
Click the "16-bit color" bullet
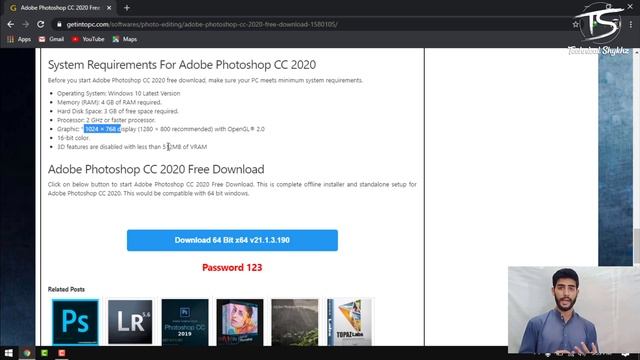(x=73, y=138)
